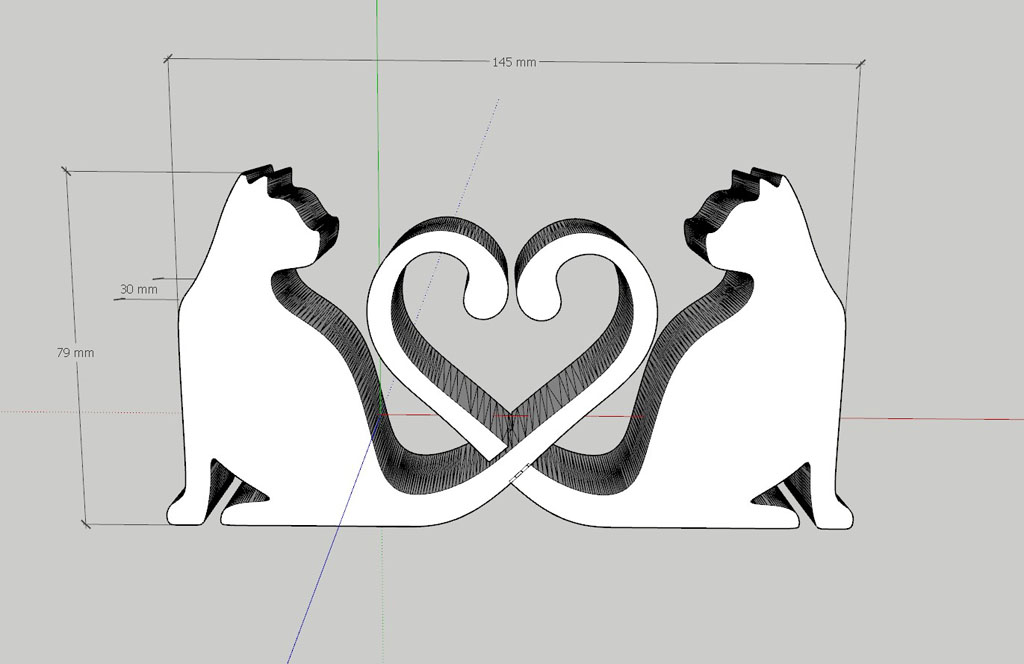Image resolution: width=1024 pixels, height=664 pixels.
Task: Click the 79 mm height dimension text
Action: coord(76,352)
